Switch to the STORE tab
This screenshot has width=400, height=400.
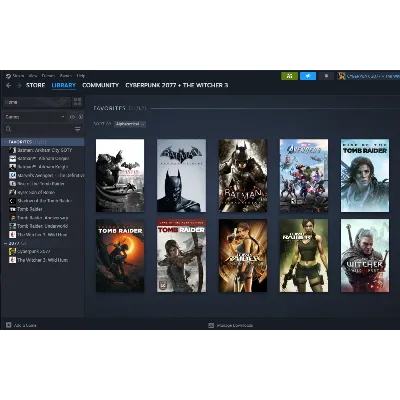click(x=36, y=85)
